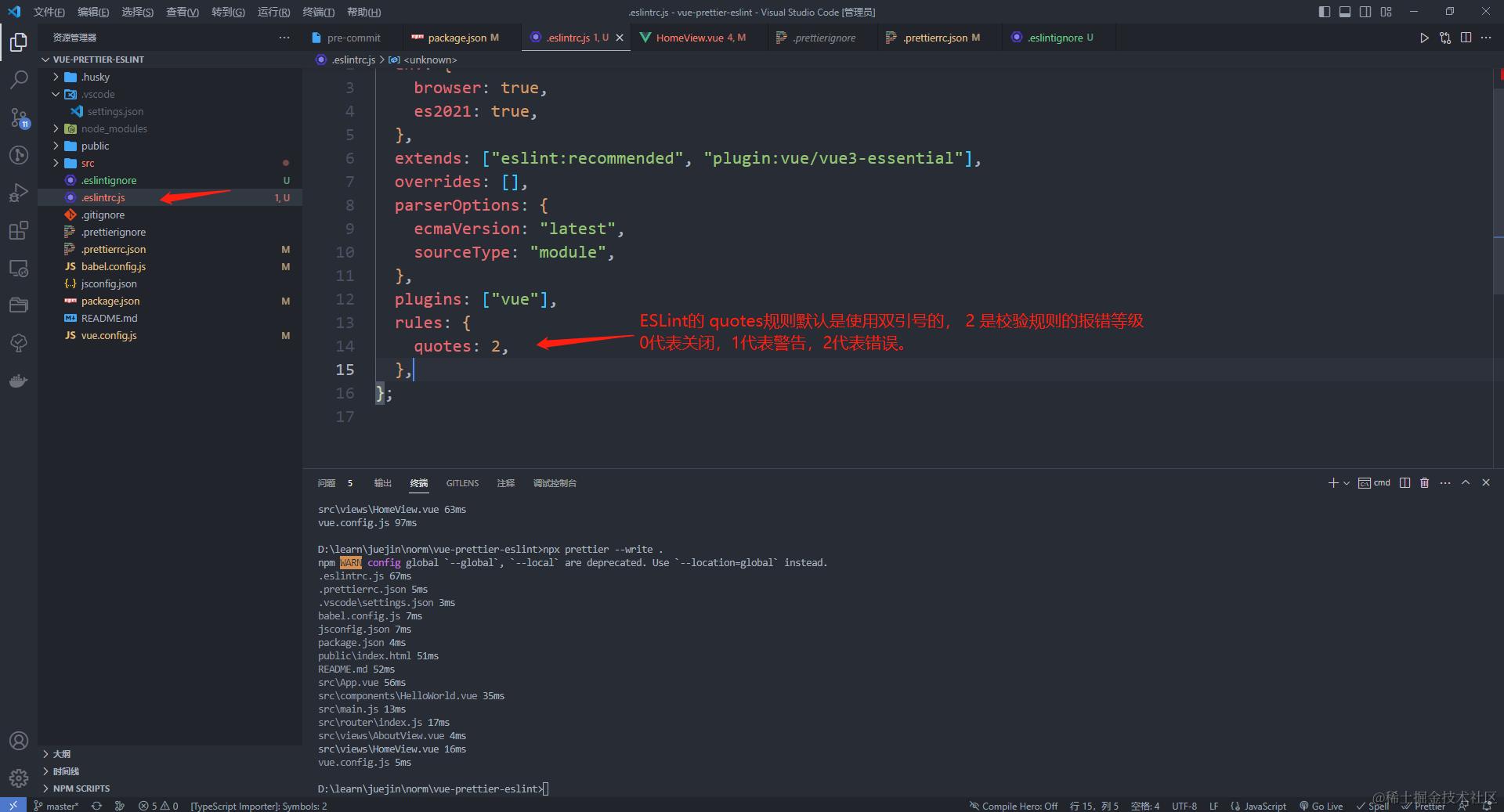Open the terminal launch profile dropdown
The width and height of the screenshot is (1504, 812).
click(x=1347, y=483)
